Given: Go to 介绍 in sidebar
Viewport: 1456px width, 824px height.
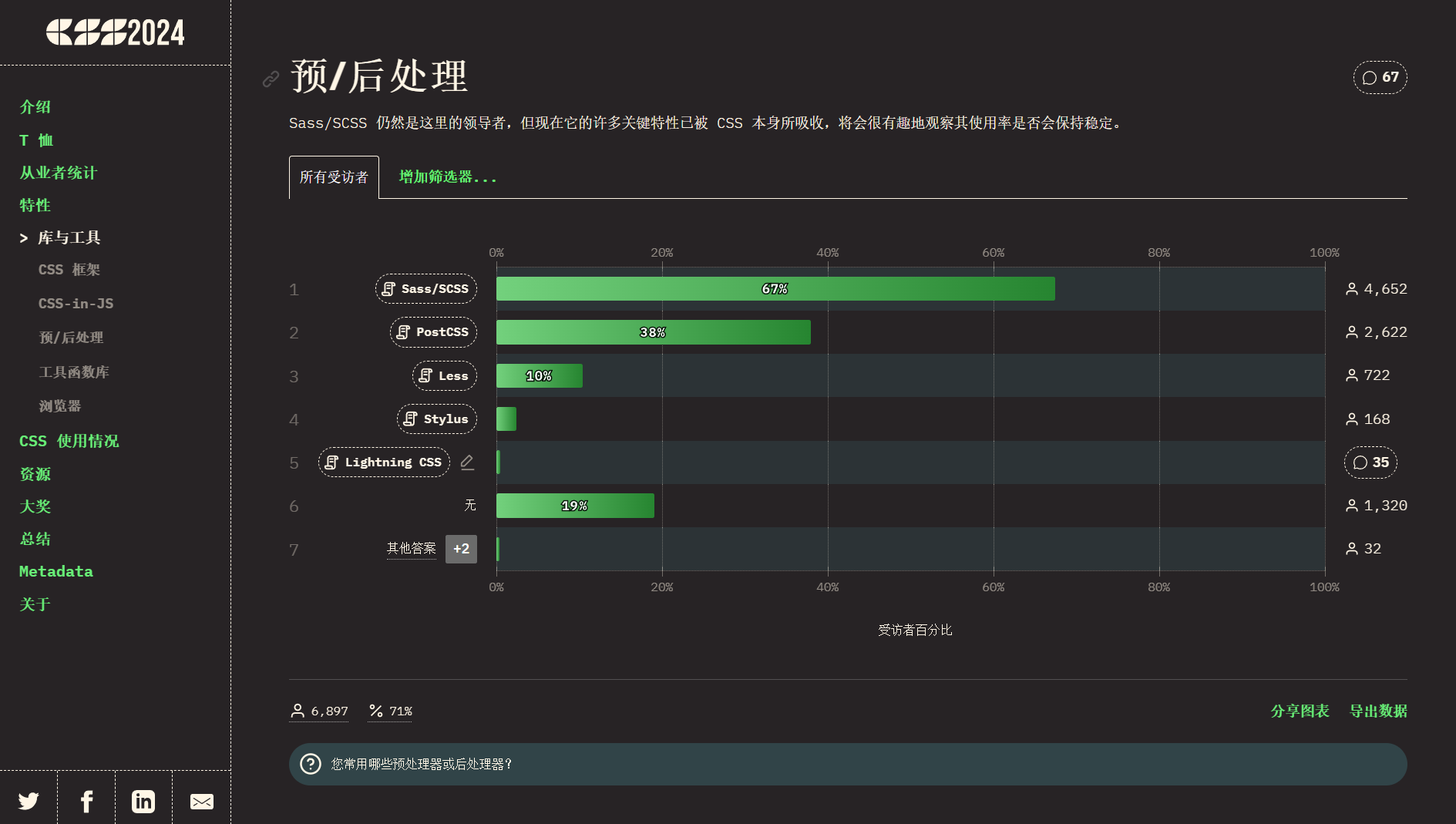Looking at the screenshot, I should coord(35,107).
